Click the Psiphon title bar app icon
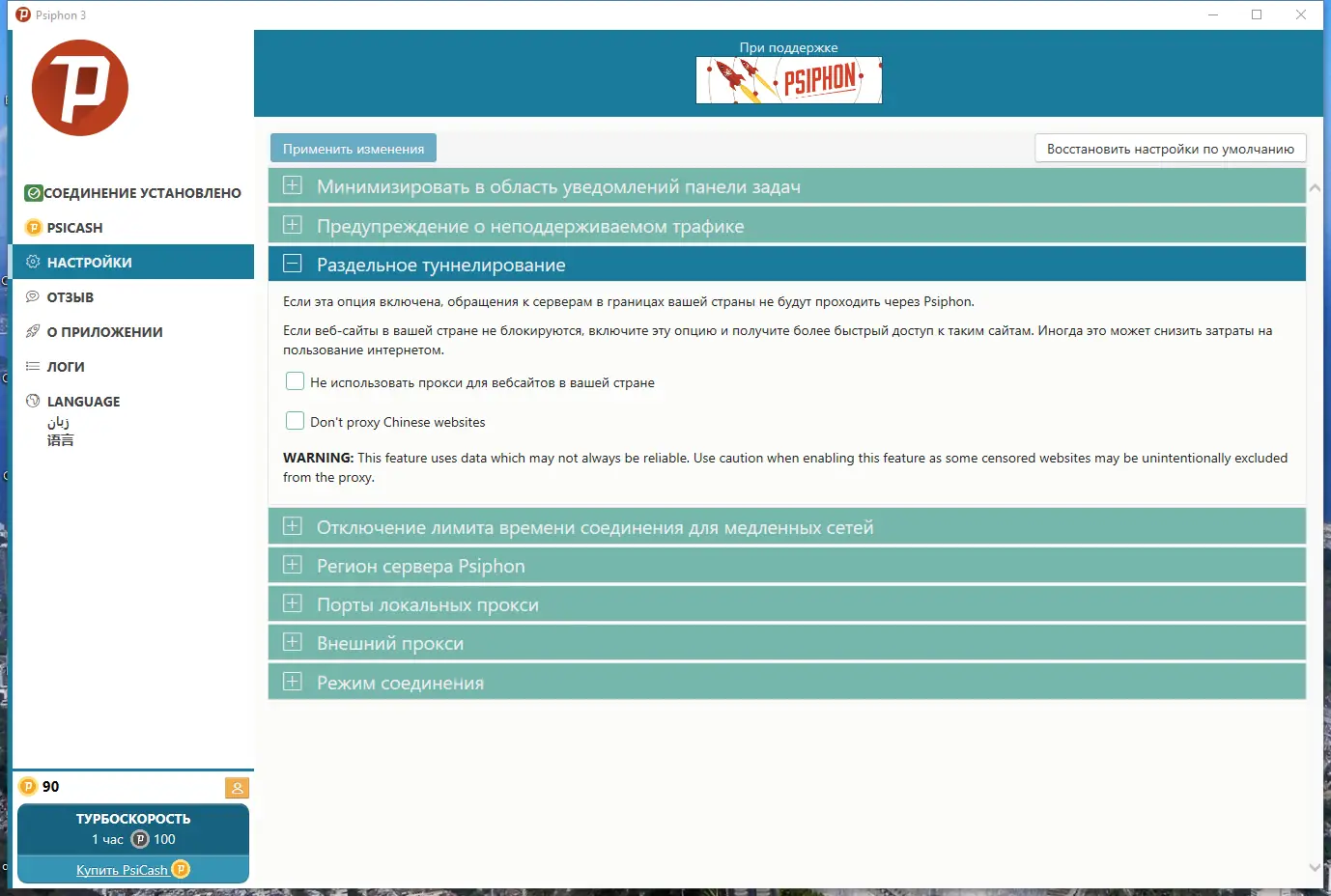Screen dimensions: 1331x896 click(23, 14)
